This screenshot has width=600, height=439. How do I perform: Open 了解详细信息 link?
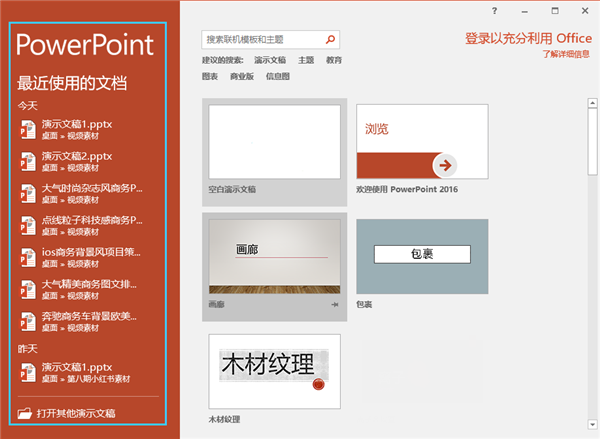pos(566,54)
